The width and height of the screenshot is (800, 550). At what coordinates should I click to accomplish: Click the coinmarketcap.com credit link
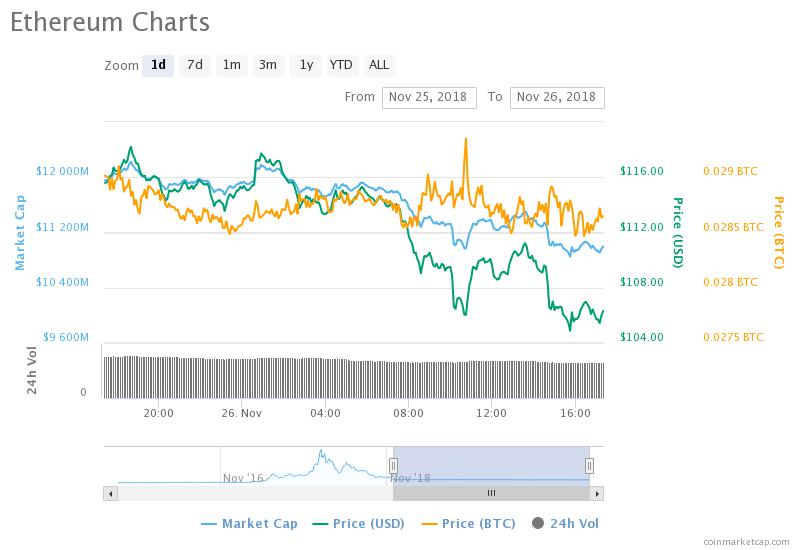(746, 541)
